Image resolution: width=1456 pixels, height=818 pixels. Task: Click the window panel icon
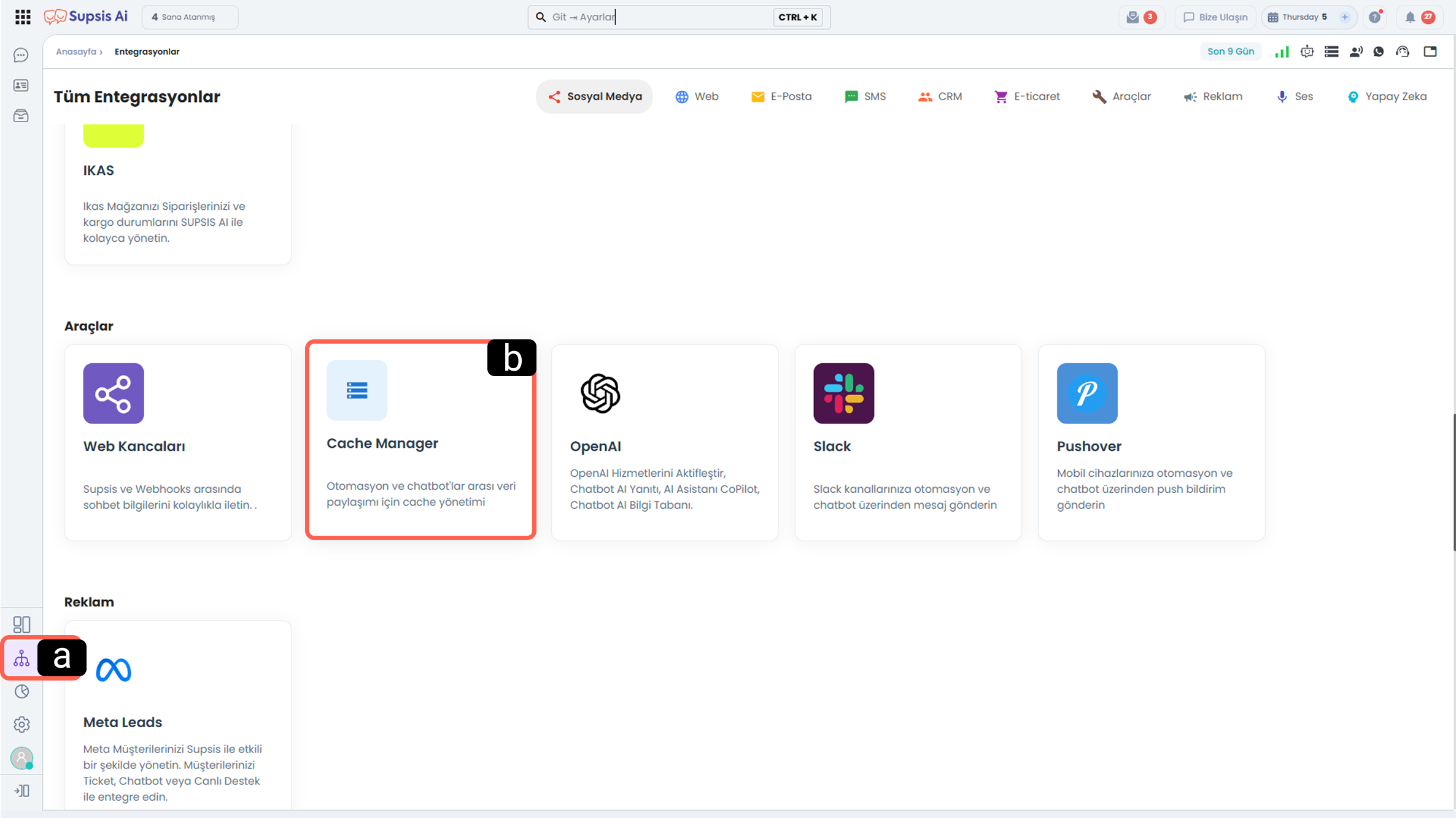(x=1430, y=52)
